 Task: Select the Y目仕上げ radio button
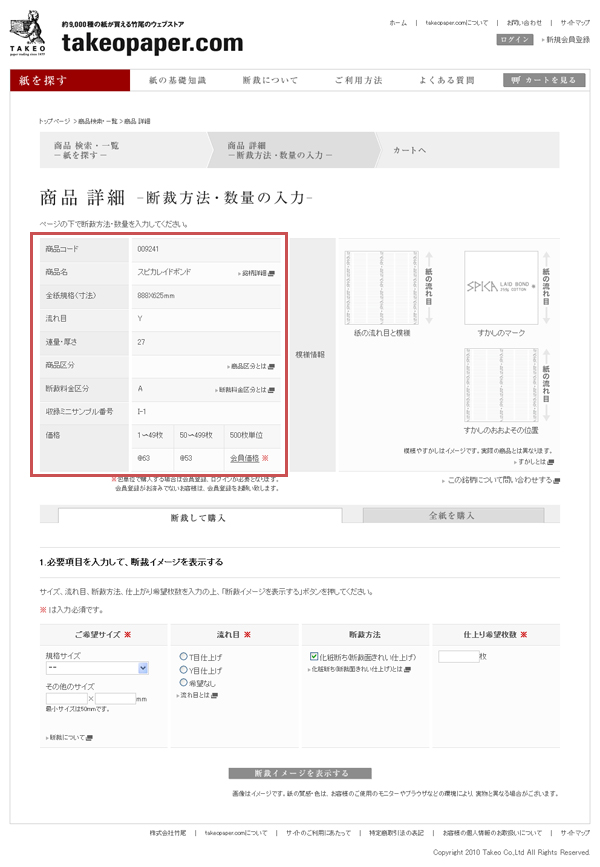178,670
